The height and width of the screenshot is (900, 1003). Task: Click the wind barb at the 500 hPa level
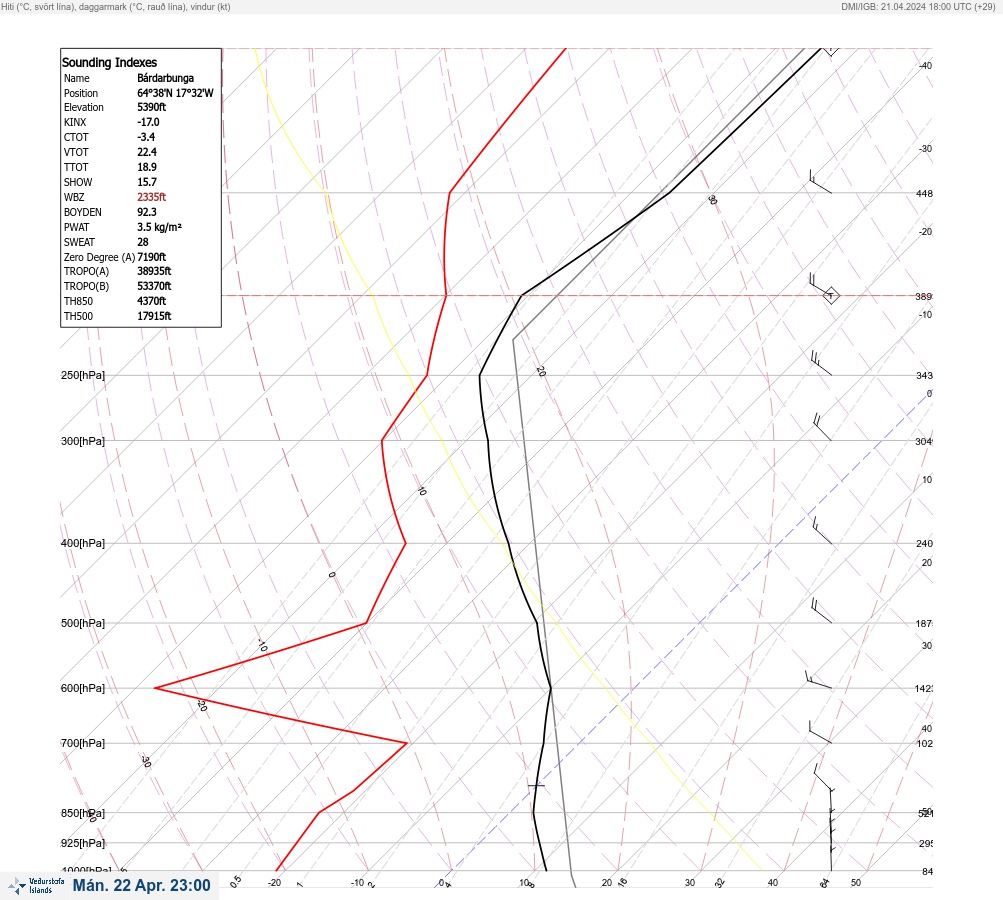[x=821, y=610]
